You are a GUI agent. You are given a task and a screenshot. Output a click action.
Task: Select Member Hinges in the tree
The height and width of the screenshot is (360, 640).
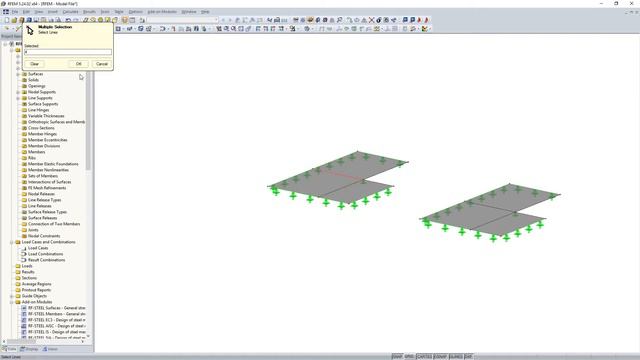click(42, 134)
